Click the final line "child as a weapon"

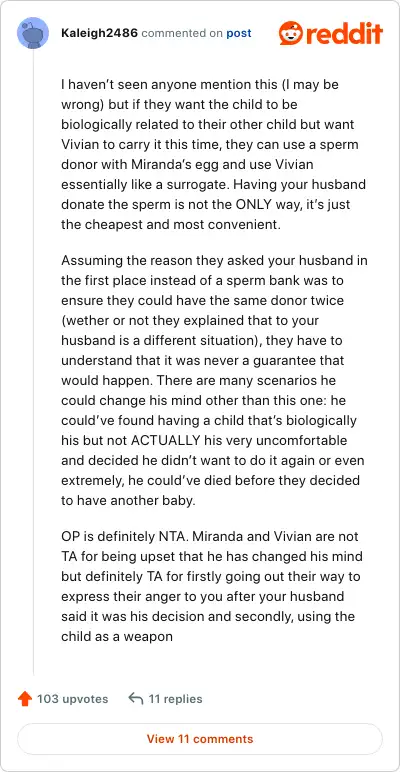tap(117, 637)
